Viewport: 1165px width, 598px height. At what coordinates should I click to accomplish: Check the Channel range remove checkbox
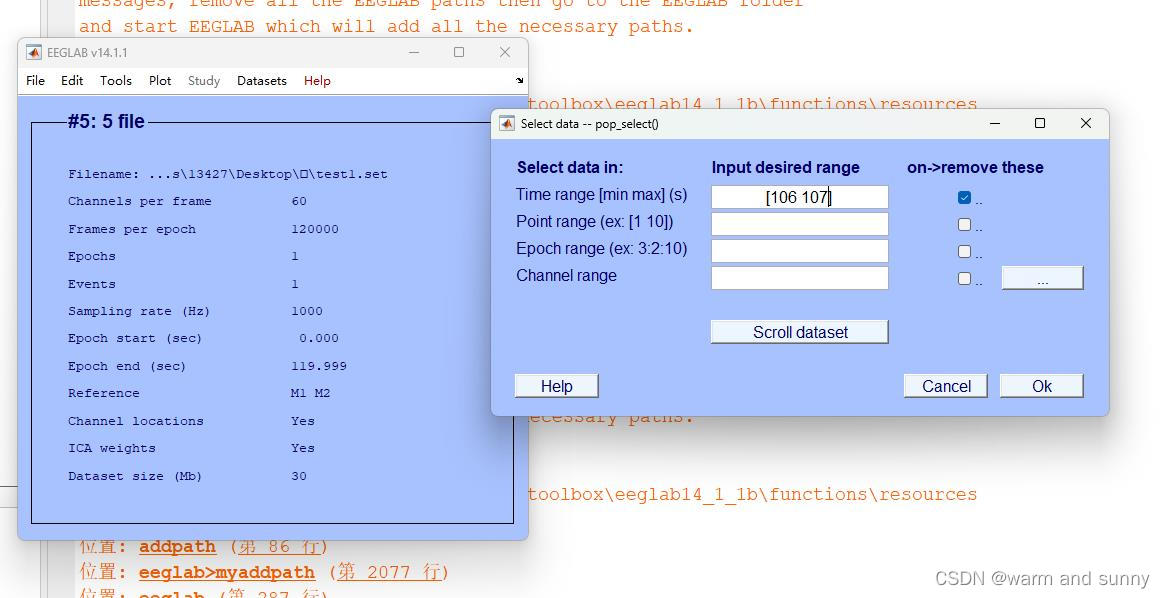click(964, 279)
